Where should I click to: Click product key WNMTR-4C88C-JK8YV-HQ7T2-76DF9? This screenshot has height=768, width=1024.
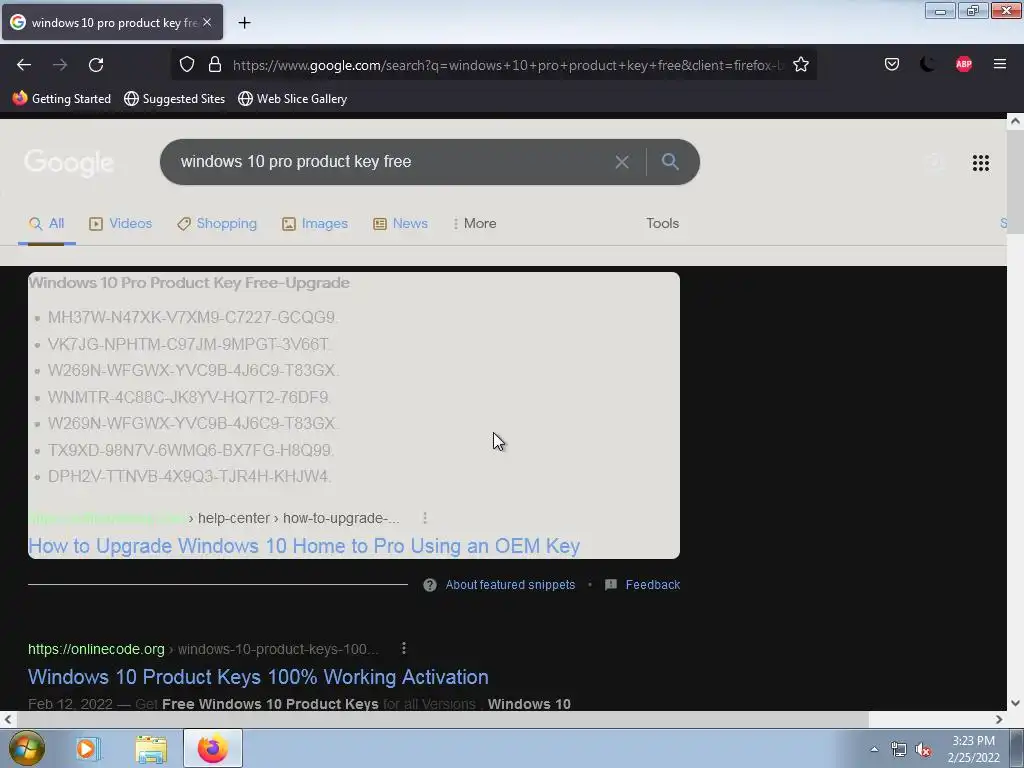(x=189, y=397)
